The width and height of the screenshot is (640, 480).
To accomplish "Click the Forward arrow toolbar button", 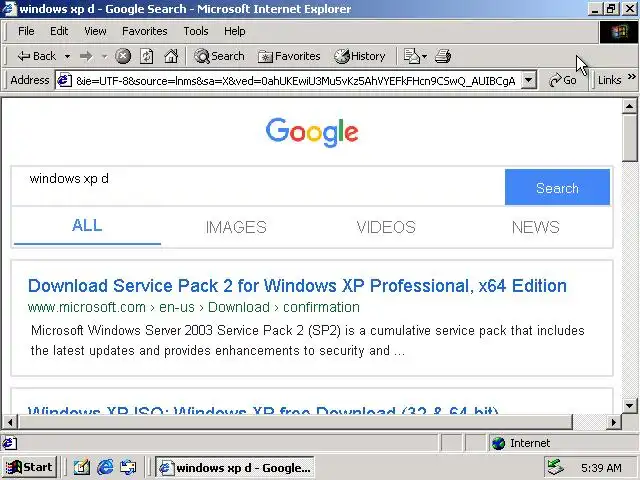I will click(x=86, y=56).
